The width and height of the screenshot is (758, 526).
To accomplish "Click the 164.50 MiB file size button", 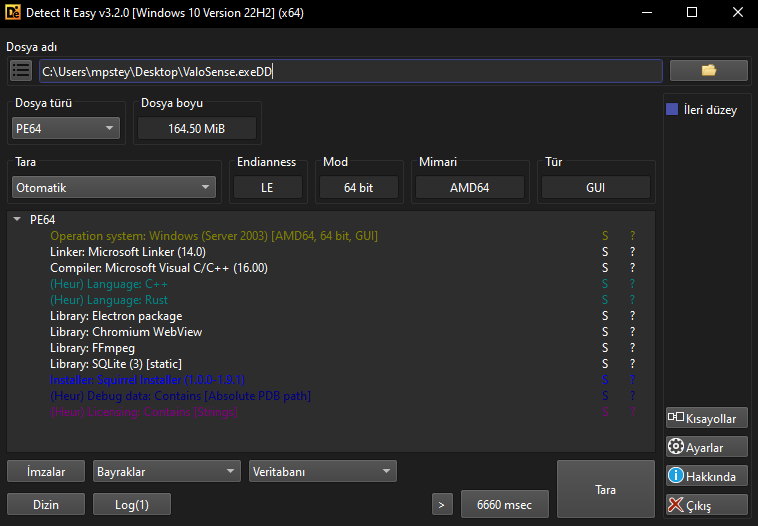I will point(197,129).
